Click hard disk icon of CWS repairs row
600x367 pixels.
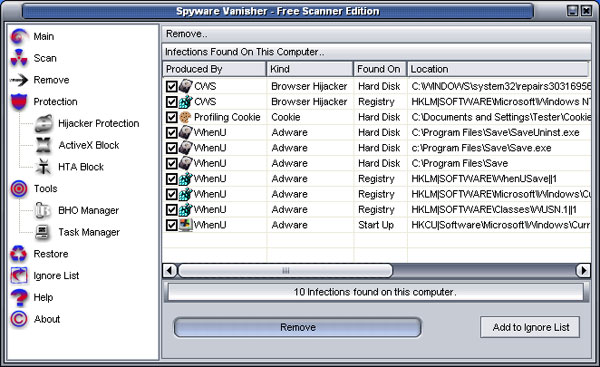pos(186,86)
